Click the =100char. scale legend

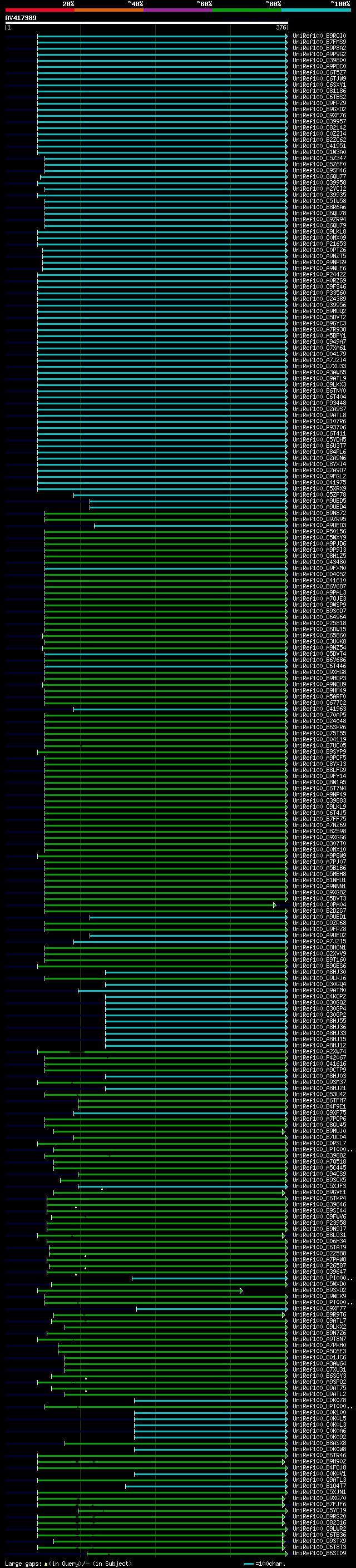coord(264,1564)
